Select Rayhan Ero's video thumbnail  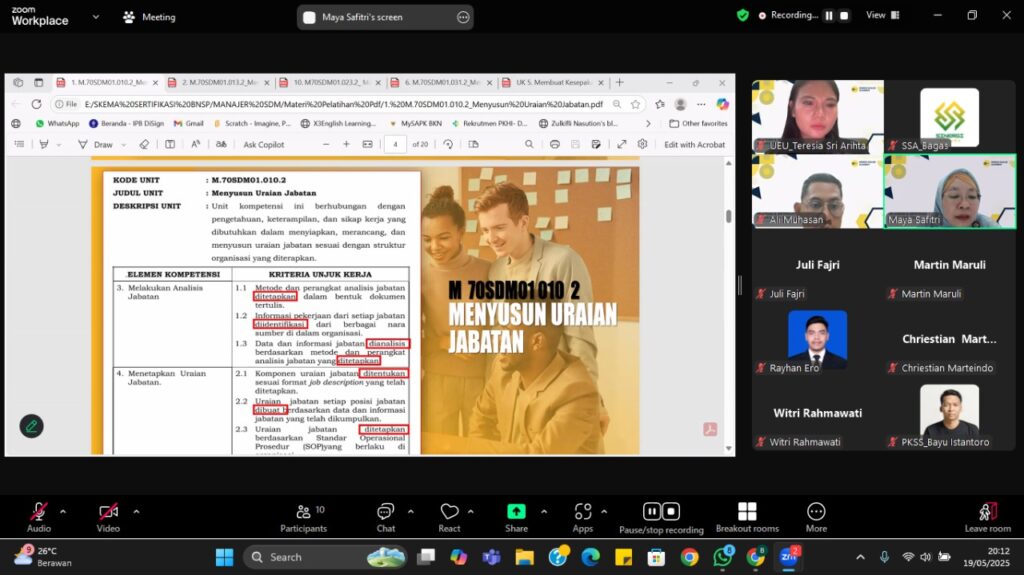click(x=817, y=340)
